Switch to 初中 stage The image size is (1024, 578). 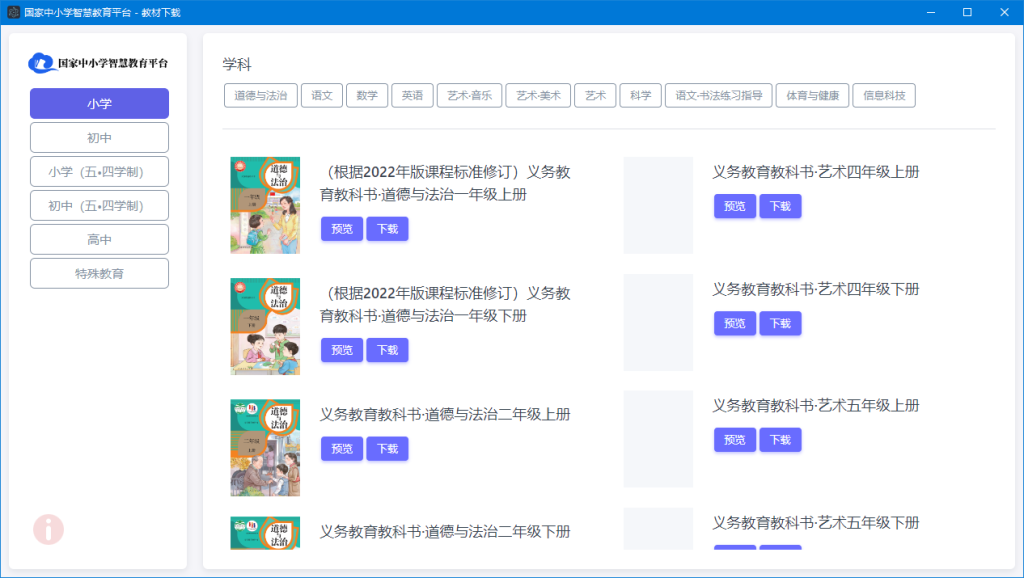point(99,138)
